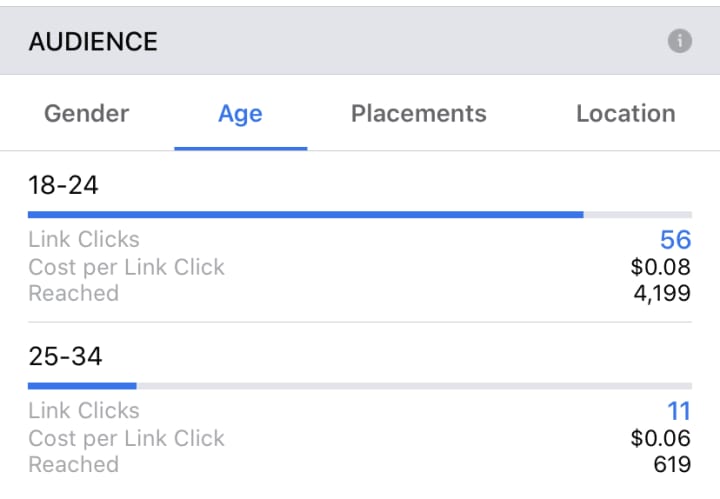Screen dimensions: 720x499
Task: Click the 25-34 blue progress bar
Action: coord(82,386)
